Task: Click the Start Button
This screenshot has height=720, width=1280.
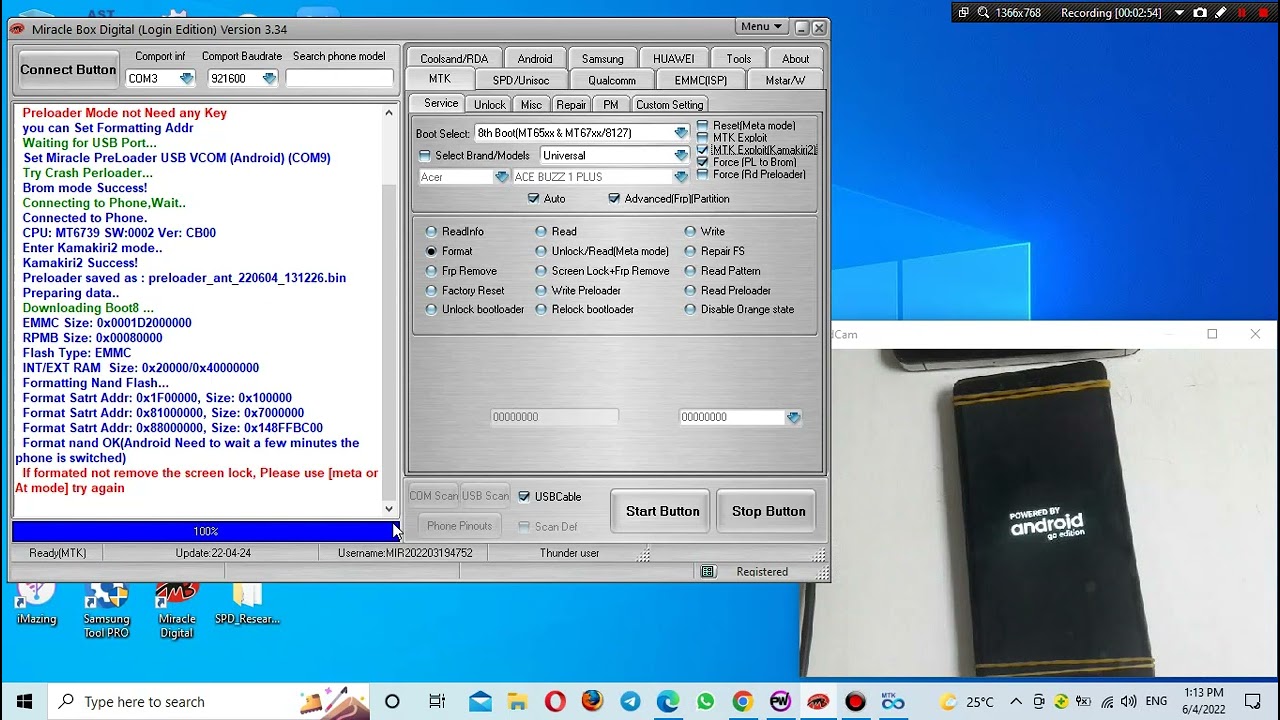Action: [662, 511]
